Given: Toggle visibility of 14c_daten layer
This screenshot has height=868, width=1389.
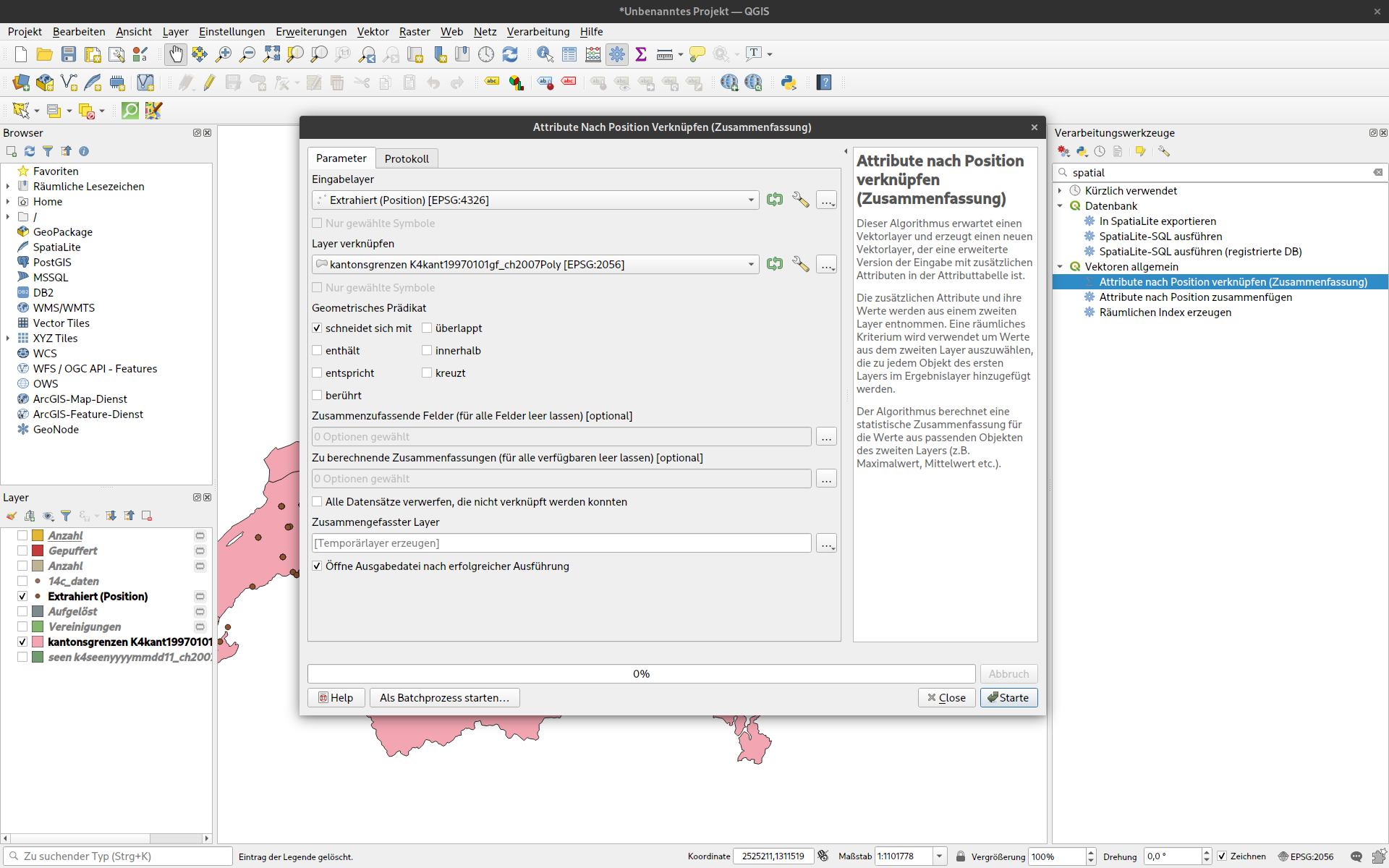Looking at the screenshot, I should [x=22, y=582].
